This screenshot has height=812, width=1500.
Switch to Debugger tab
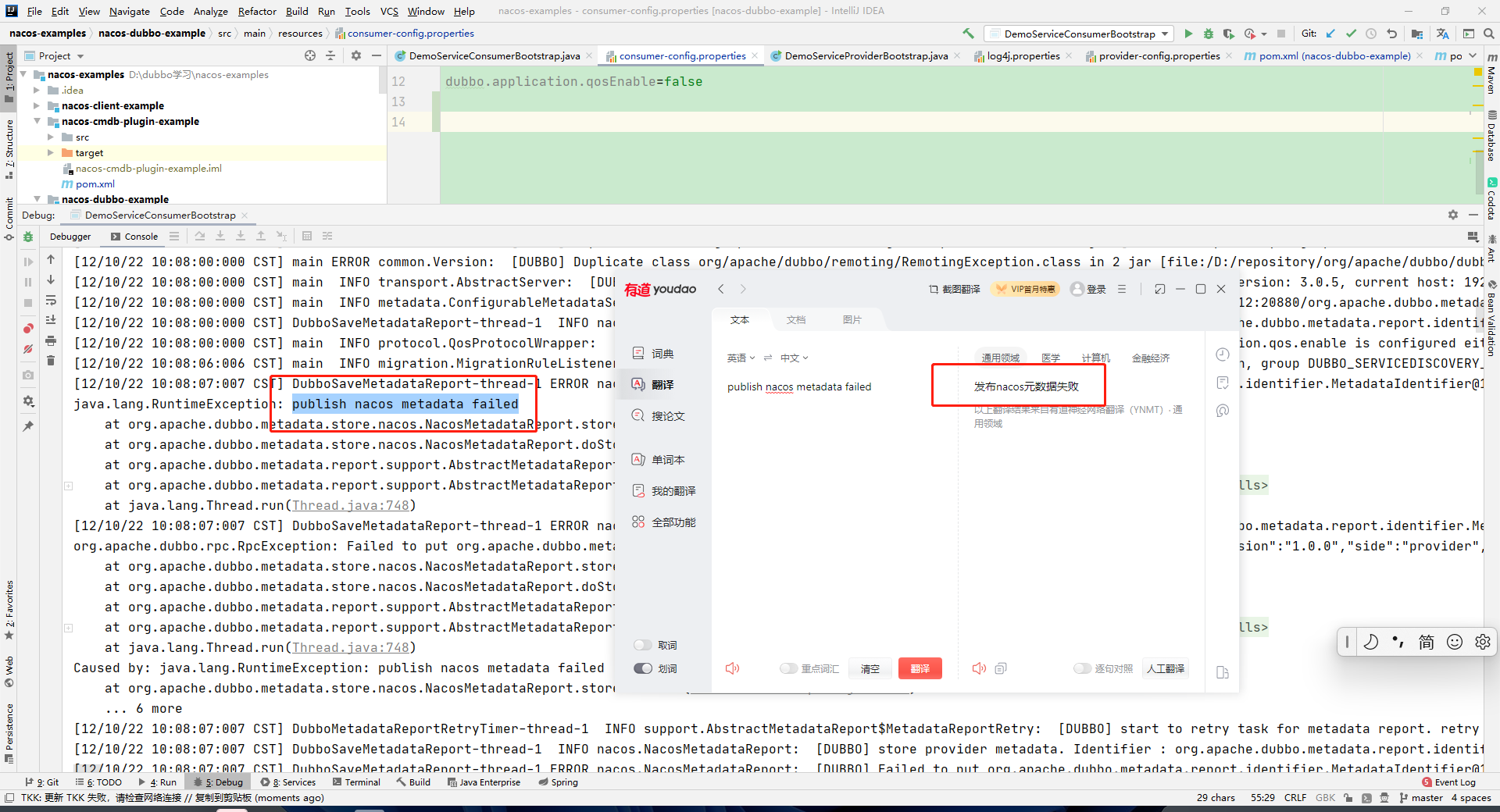[70, 237]
